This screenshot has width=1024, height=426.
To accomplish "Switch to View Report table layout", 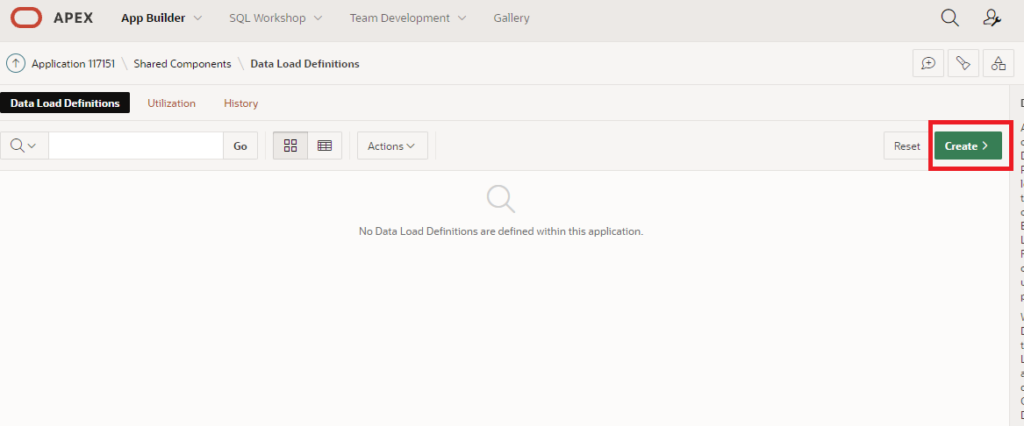I will tap(324, 146).
